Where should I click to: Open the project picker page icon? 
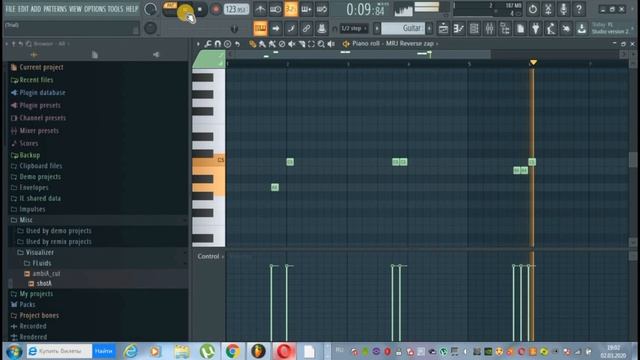coord(520,29)
